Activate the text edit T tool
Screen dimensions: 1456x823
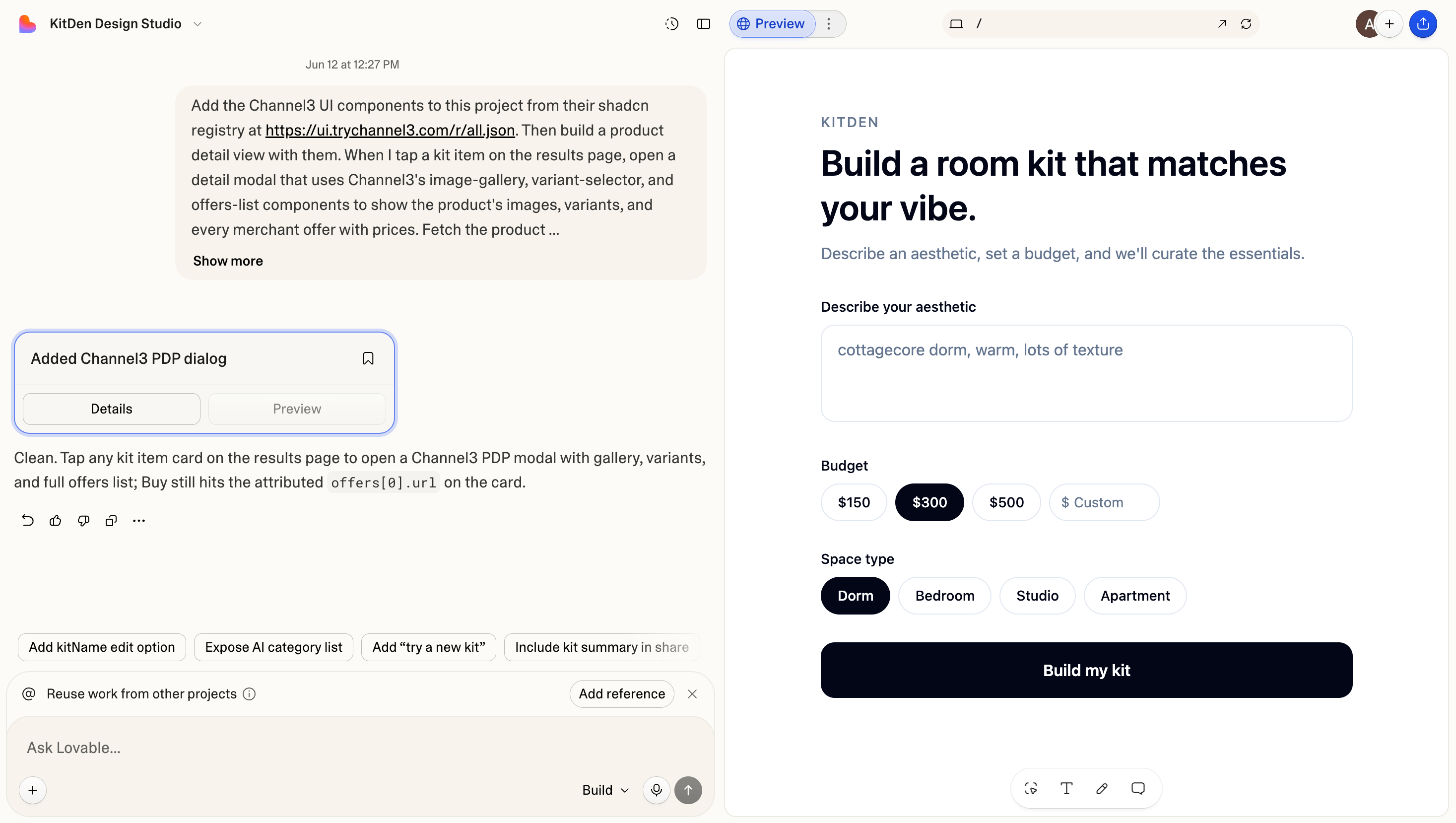[x=1066, y=788]
